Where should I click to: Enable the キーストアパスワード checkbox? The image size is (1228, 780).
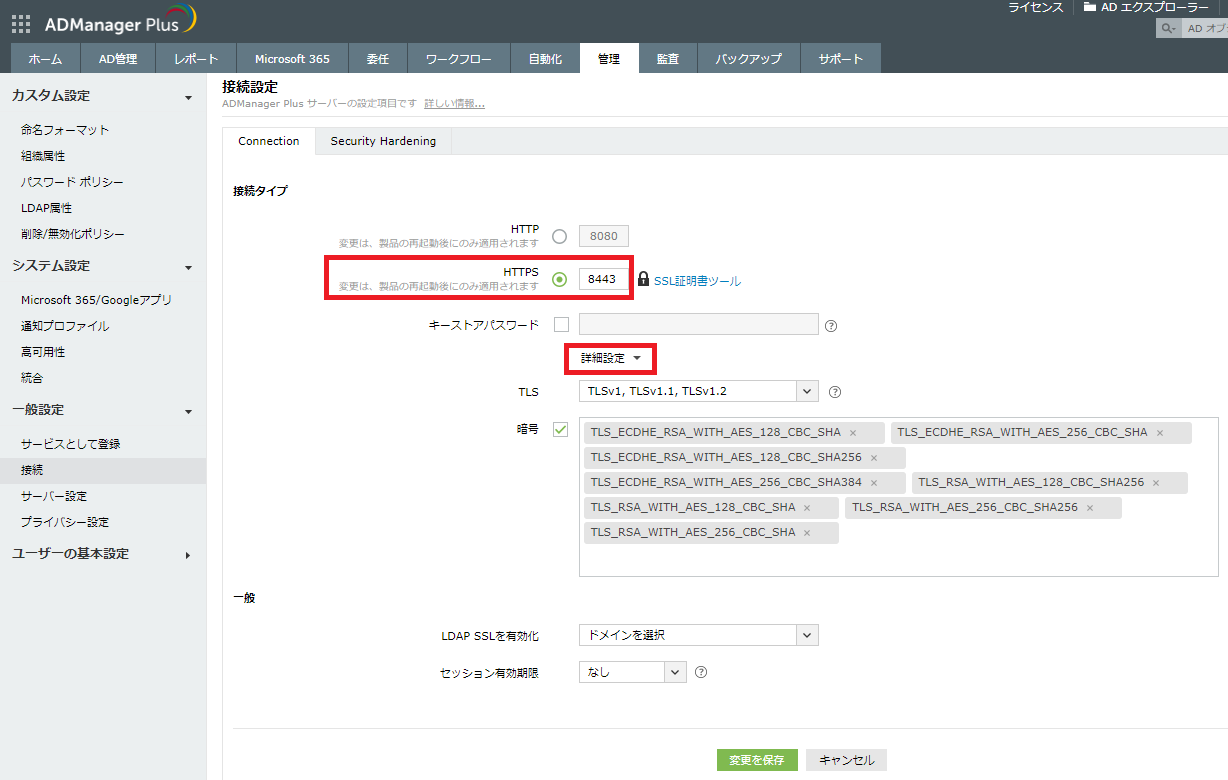(x=560, y=324)
